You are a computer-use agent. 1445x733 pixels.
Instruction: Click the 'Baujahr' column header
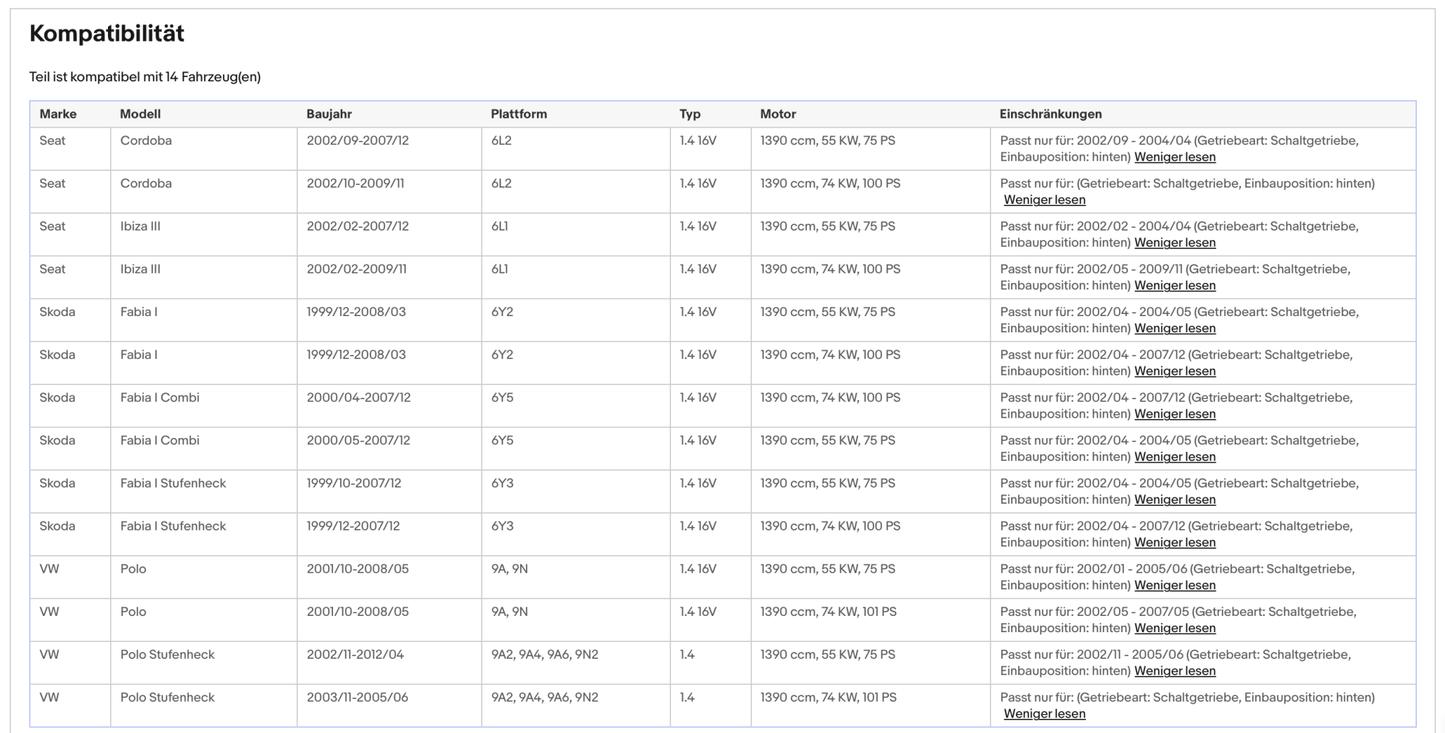329,114
